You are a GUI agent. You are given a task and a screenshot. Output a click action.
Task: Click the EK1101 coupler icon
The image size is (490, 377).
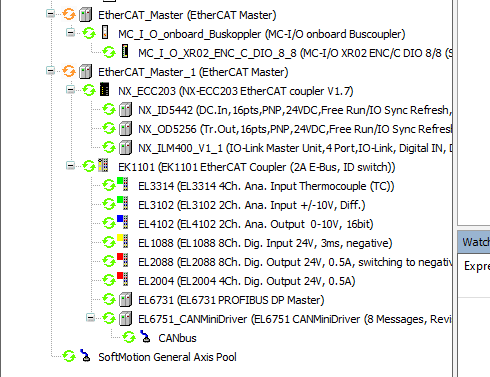(103, 166)
